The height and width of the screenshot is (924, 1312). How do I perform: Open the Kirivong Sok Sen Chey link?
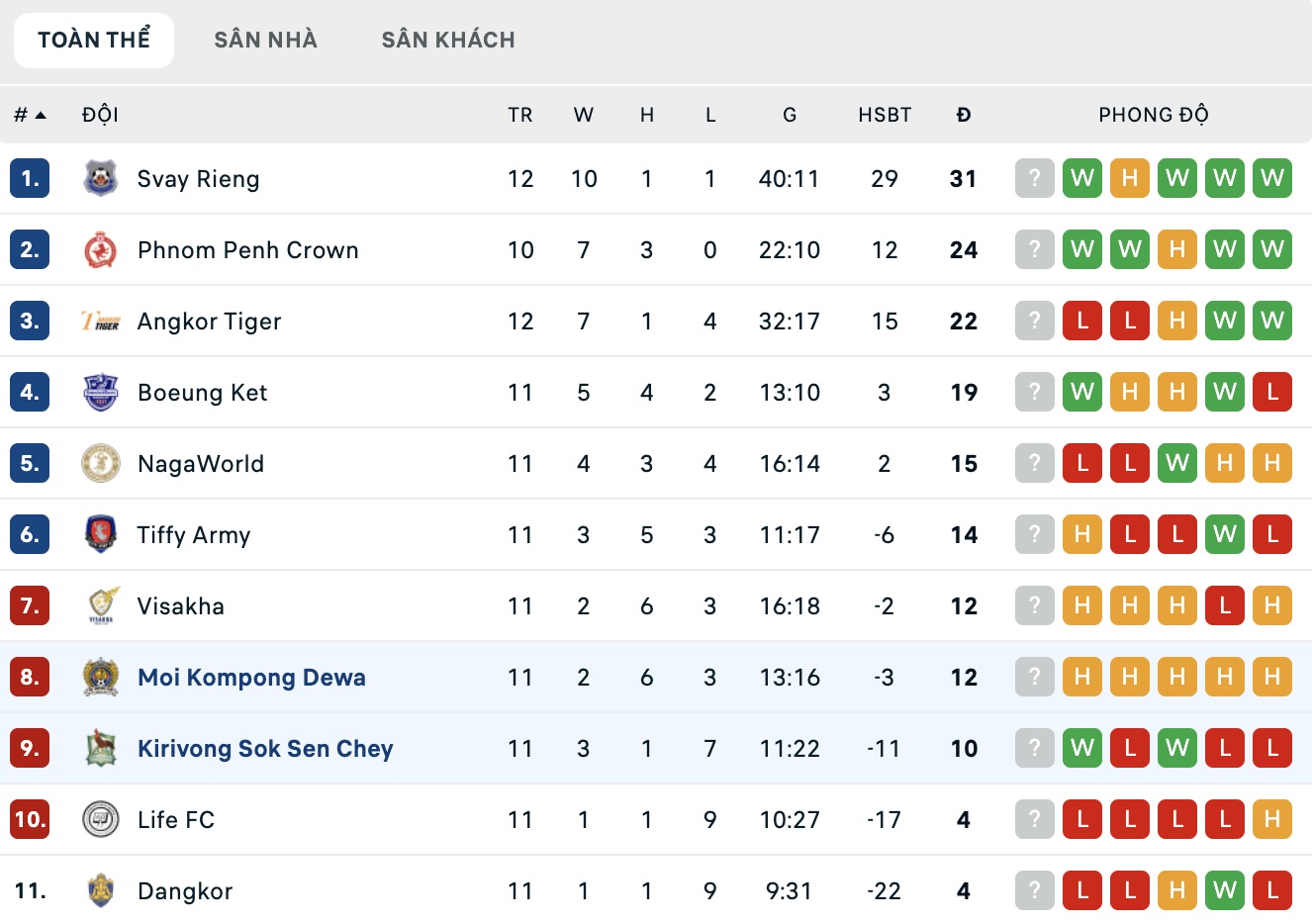pos(265,749)
